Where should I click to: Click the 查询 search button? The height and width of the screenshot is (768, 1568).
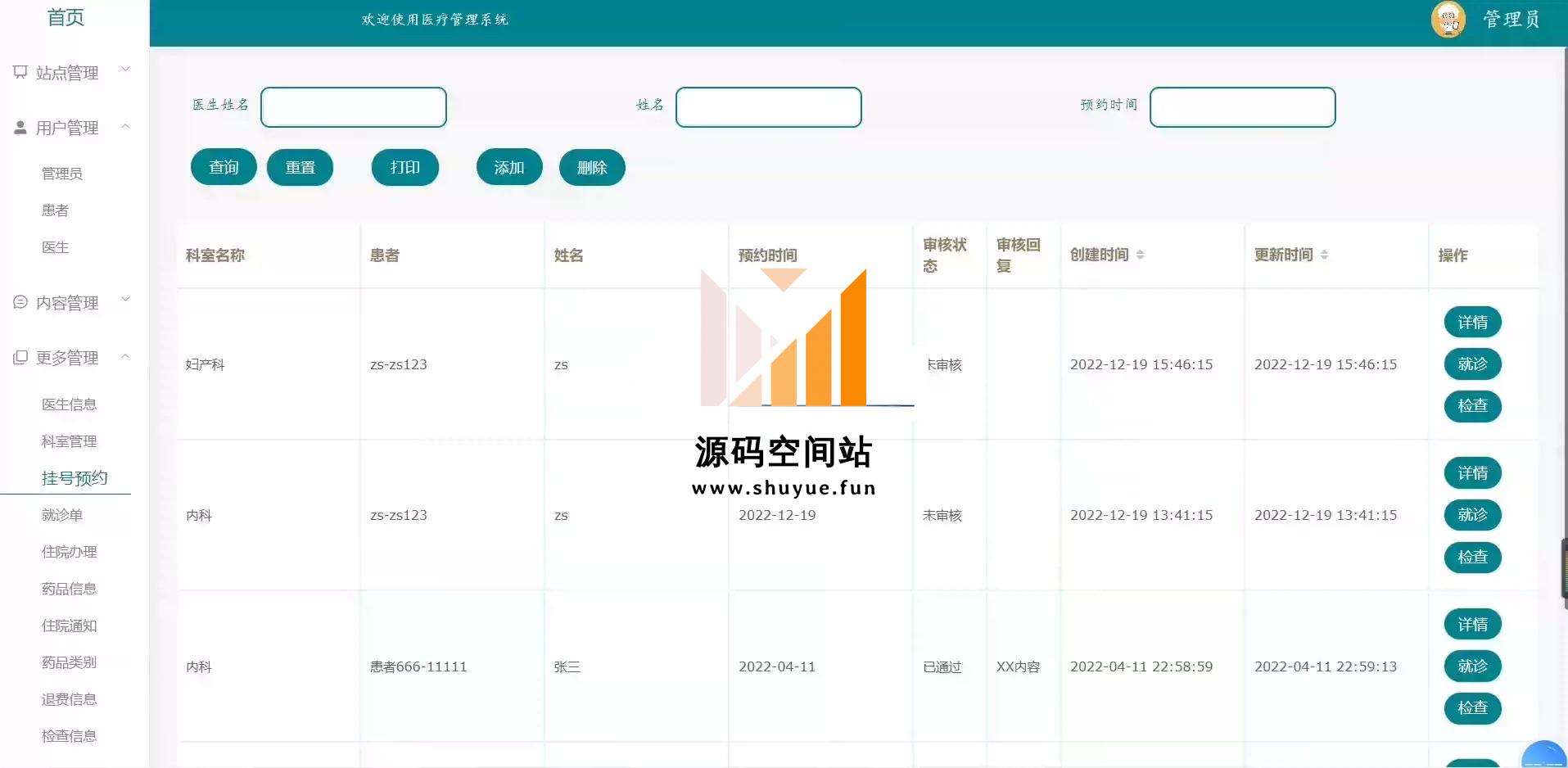[224, 167]
